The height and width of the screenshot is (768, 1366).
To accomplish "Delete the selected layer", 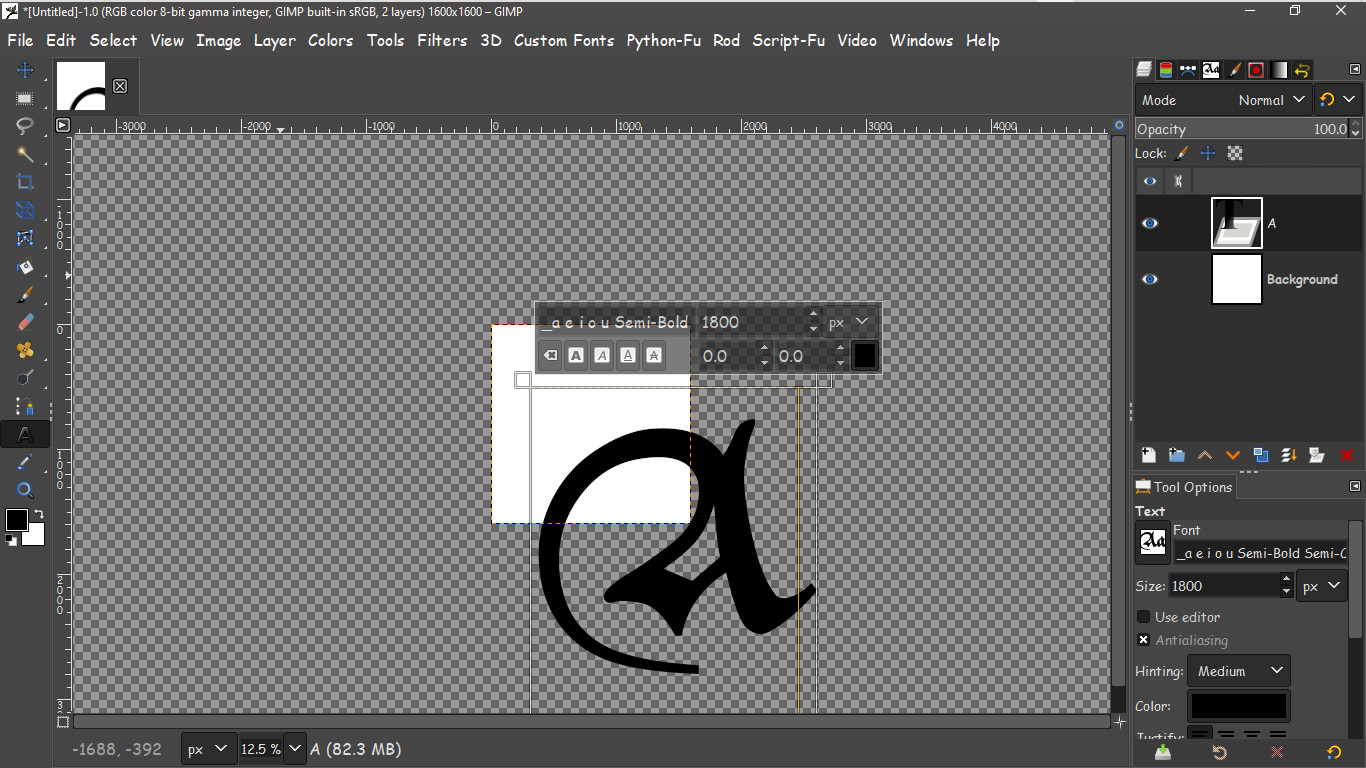I will coord(1346,455).
